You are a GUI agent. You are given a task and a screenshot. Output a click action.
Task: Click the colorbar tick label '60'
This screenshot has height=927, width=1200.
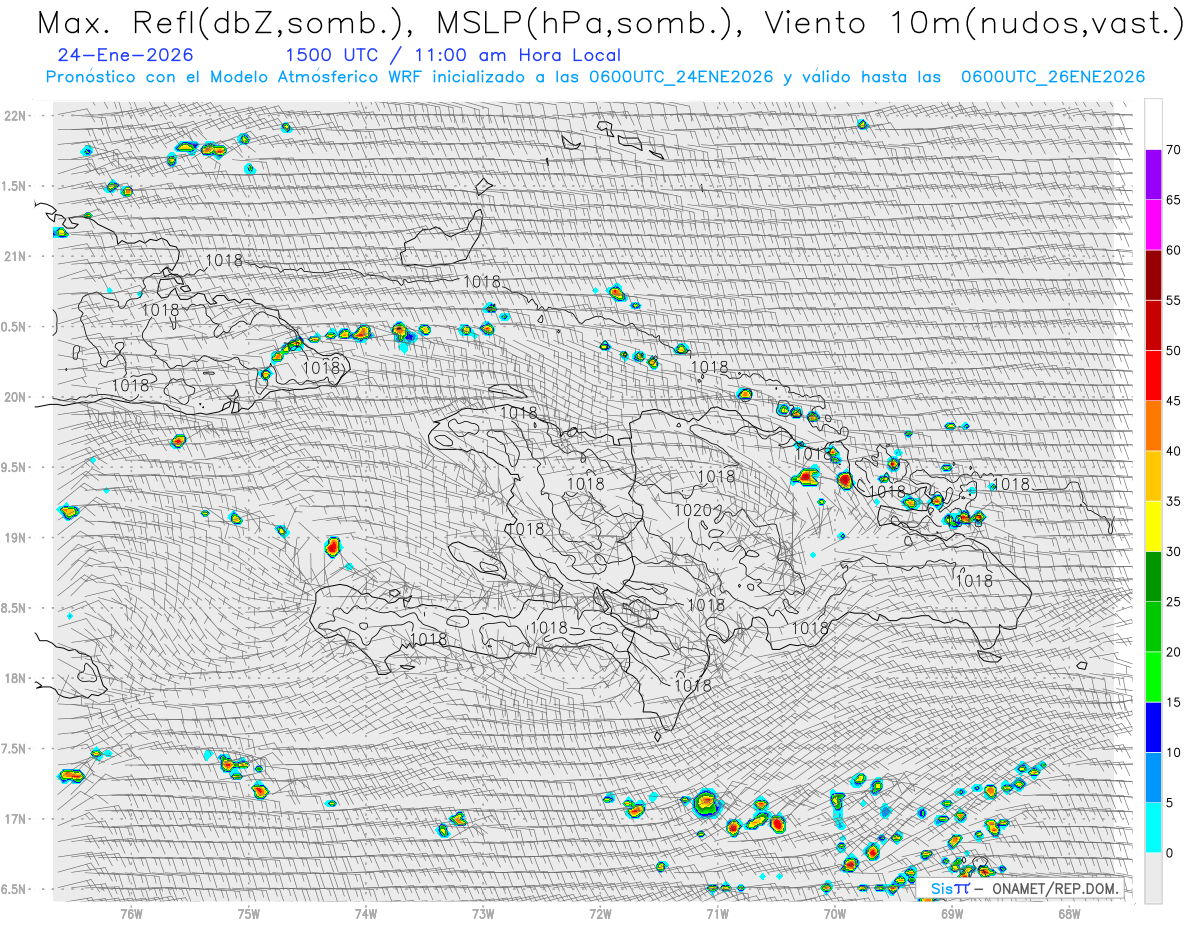[x=1174, y=250]
